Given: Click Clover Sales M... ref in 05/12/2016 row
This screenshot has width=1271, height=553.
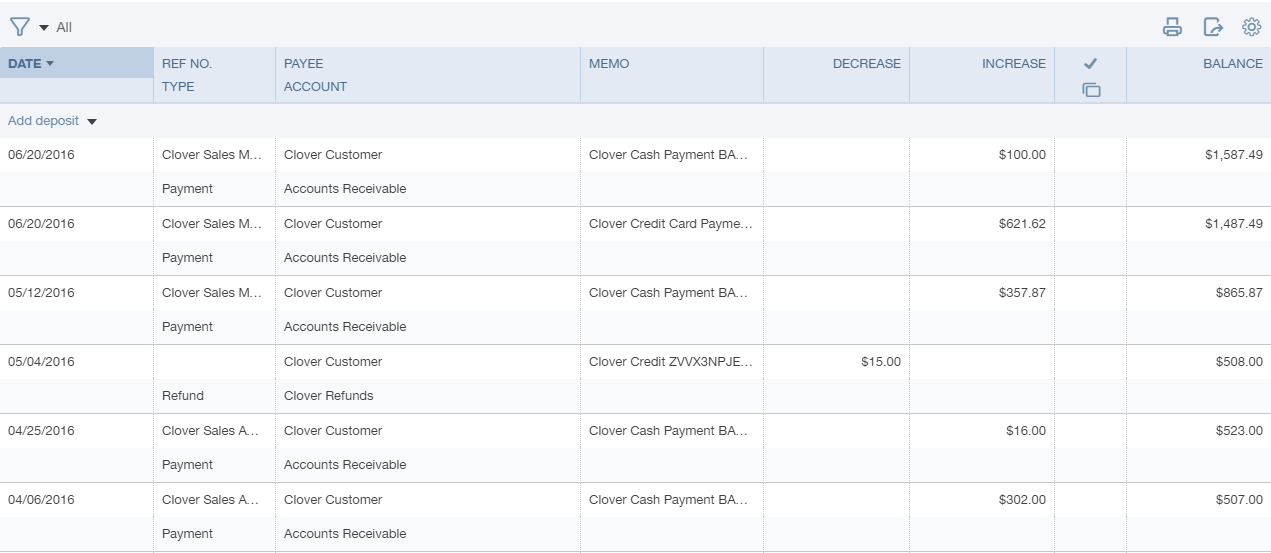Looking at the screenshot, I should tap(212, 293).
